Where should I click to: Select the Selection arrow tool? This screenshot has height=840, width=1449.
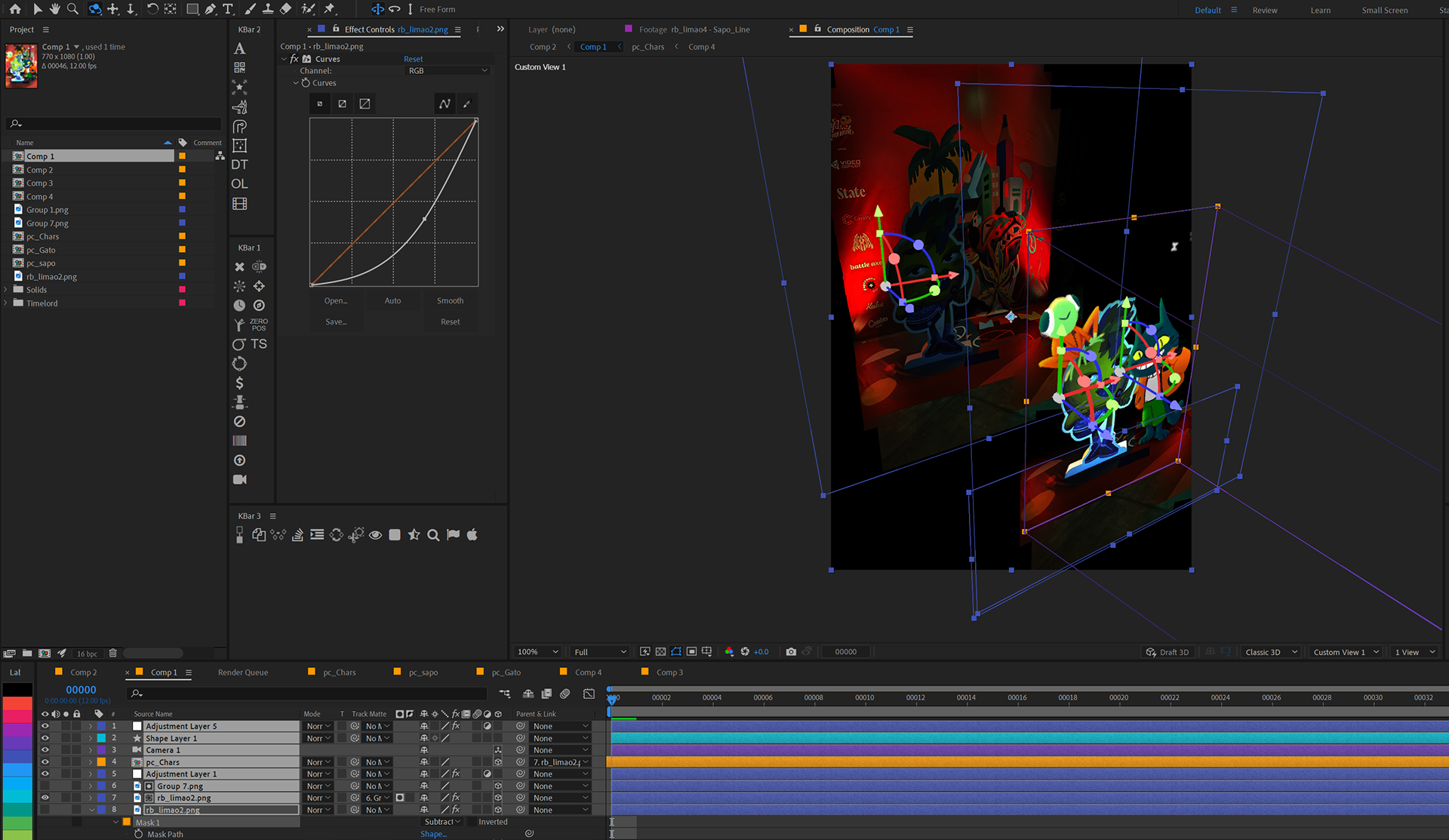(38, 9)
